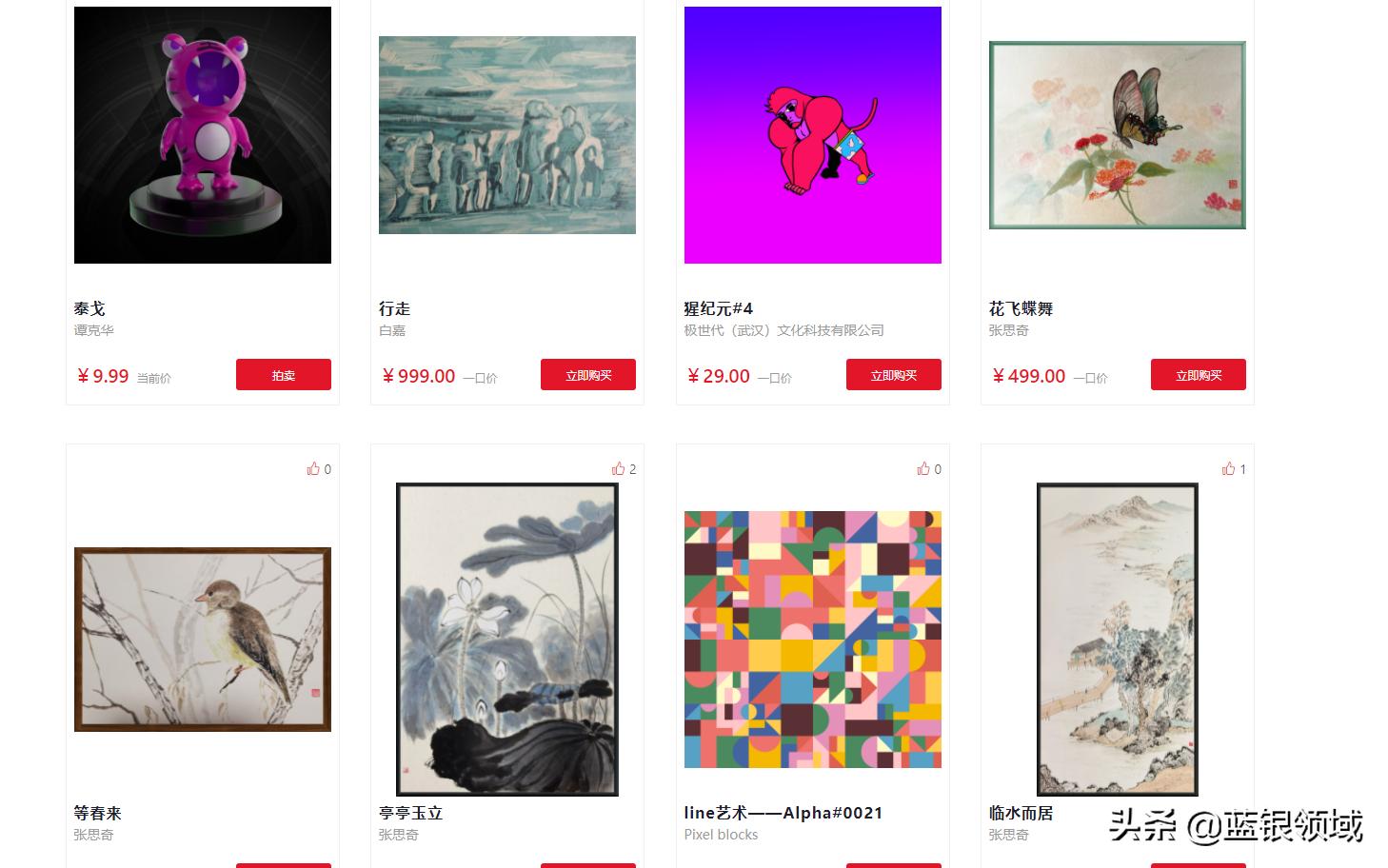Click the Pixel blocks author link
Screen dimensions: 1388x868
(722, 835)
